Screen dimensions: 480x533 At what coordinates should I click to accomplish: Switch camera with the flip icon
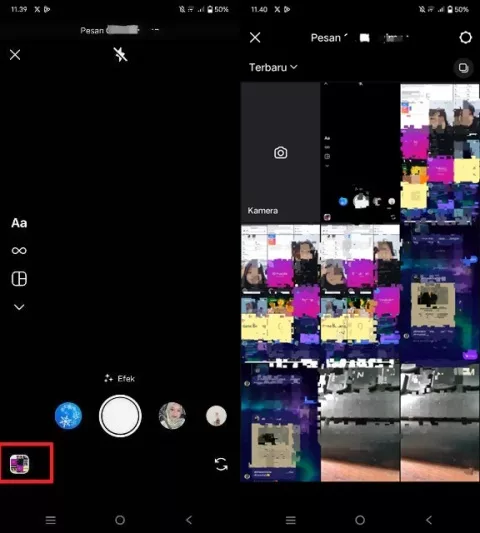pos(221,464)
